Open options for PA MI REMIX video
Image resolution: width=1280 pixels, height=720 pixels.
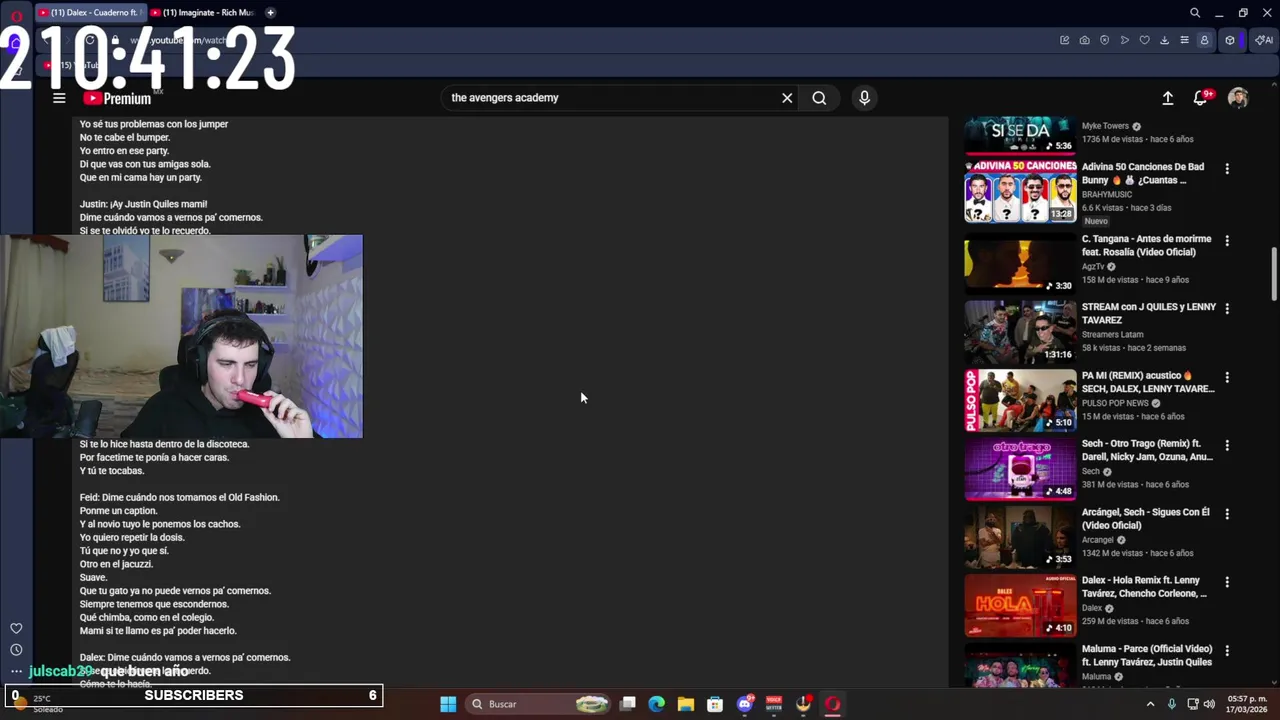click(1227, 378)
